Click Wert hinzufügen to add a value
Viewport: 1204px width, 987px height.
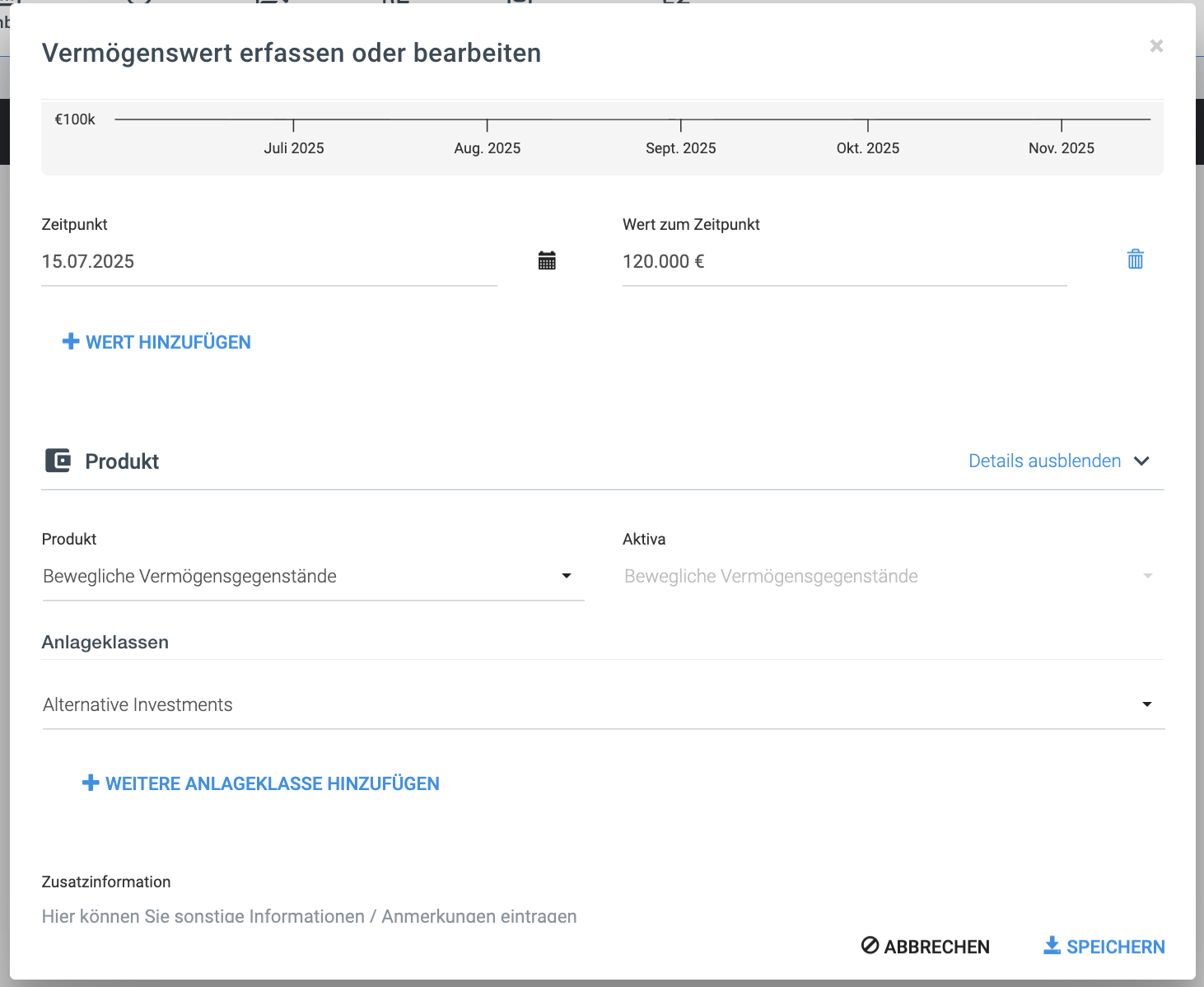pos(157,342)
